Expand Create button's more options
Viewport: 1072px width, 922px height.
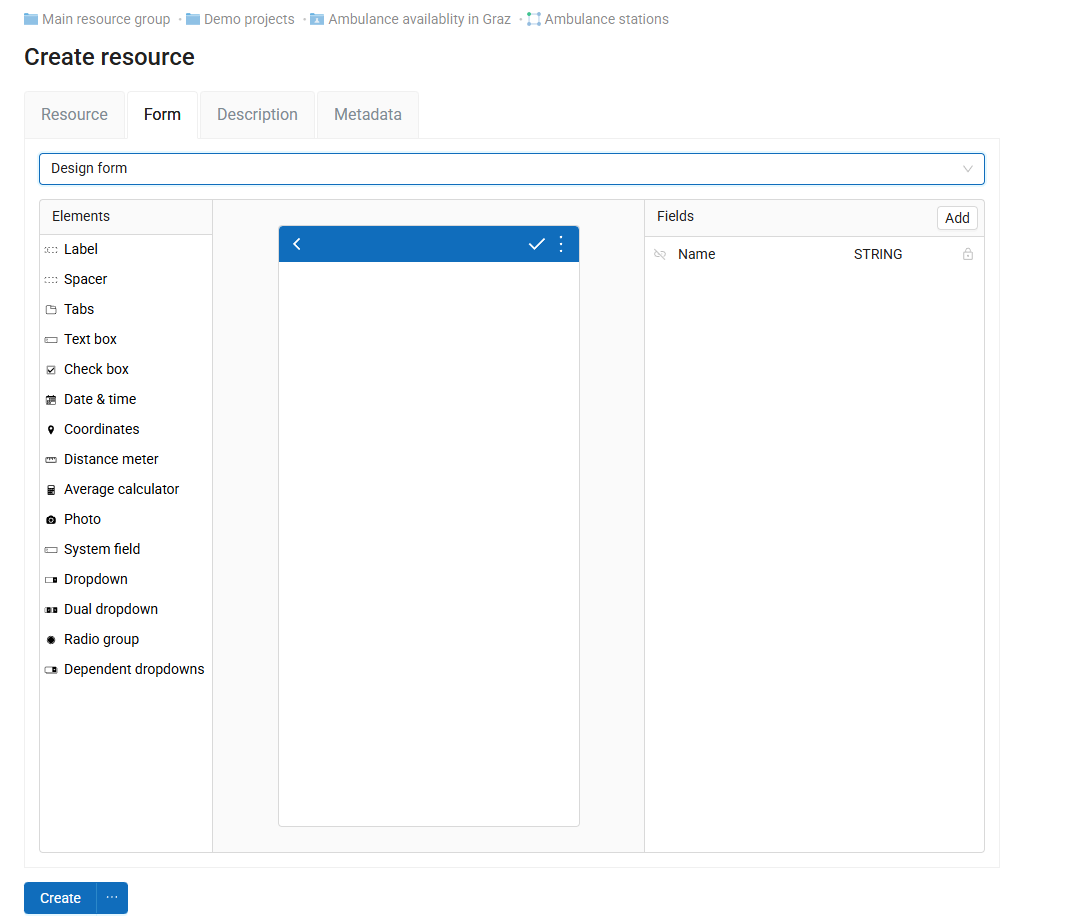click(112, 898)
